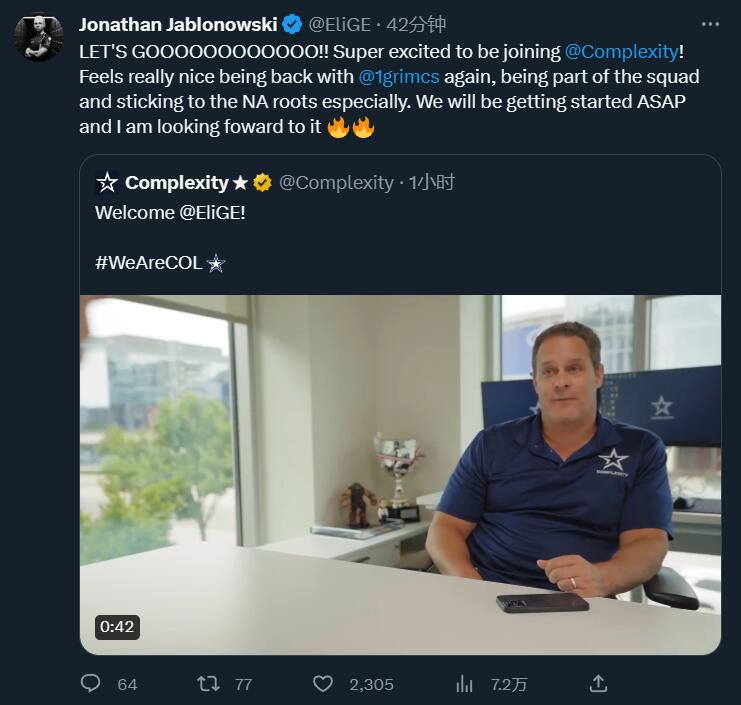Screen dimensions: 741x705
Task: Open the quoted tweet text 'Welcome @EliGE!'
Action: pyautogui.click(x=170, y=212)
